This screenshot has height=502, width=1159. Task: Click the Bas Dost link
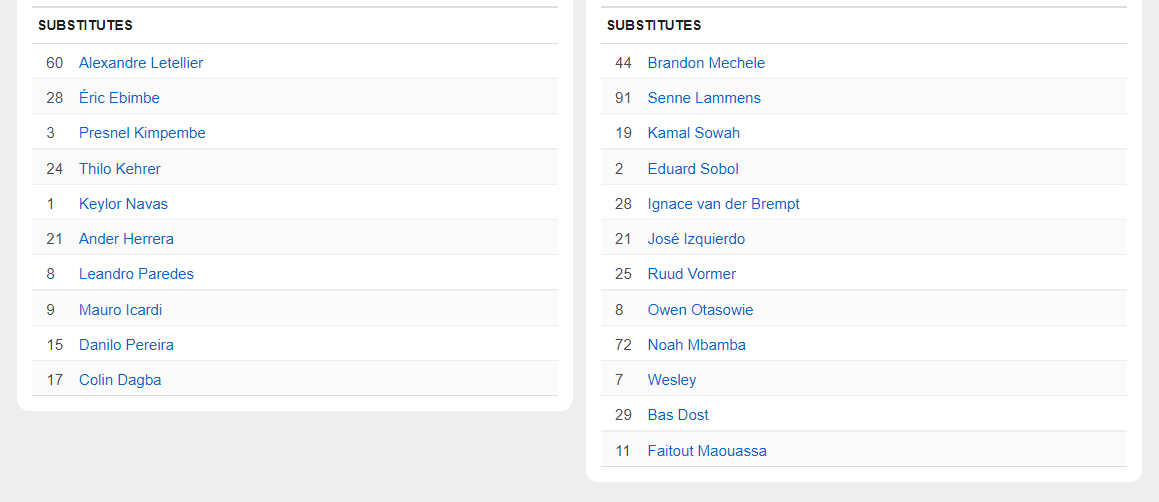point(678,415)
